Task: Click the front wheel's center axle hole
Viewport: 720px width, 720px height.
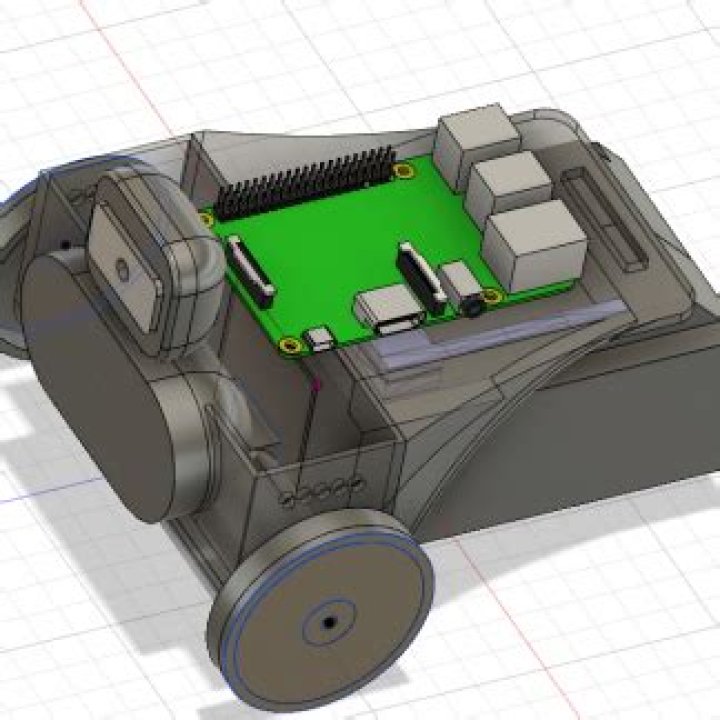Action: click(329, 623)
